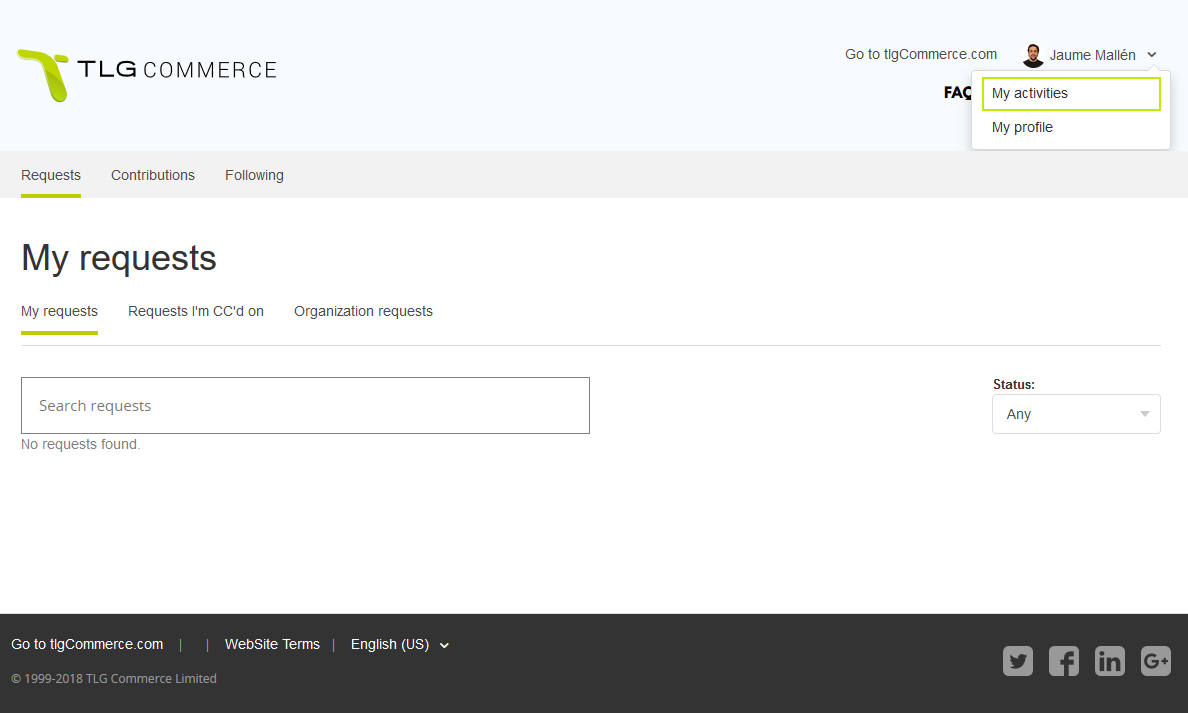Switch to the Following tab
Screen dimensions: 1188x713
coord(255,175)
